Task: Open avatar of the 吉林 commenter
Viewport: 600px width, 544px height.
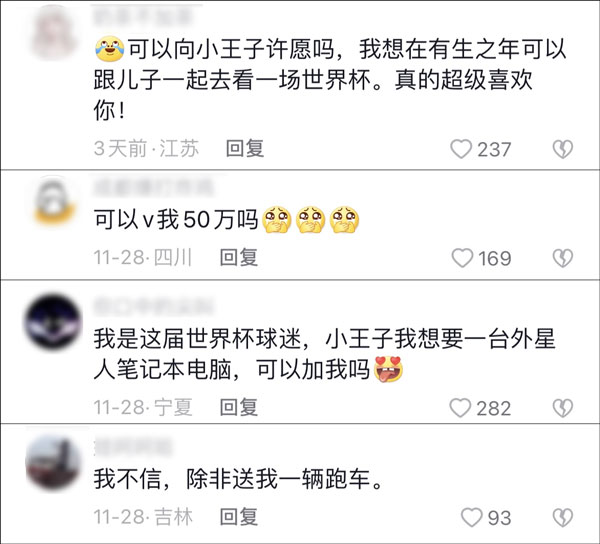Action: (53, 463)
